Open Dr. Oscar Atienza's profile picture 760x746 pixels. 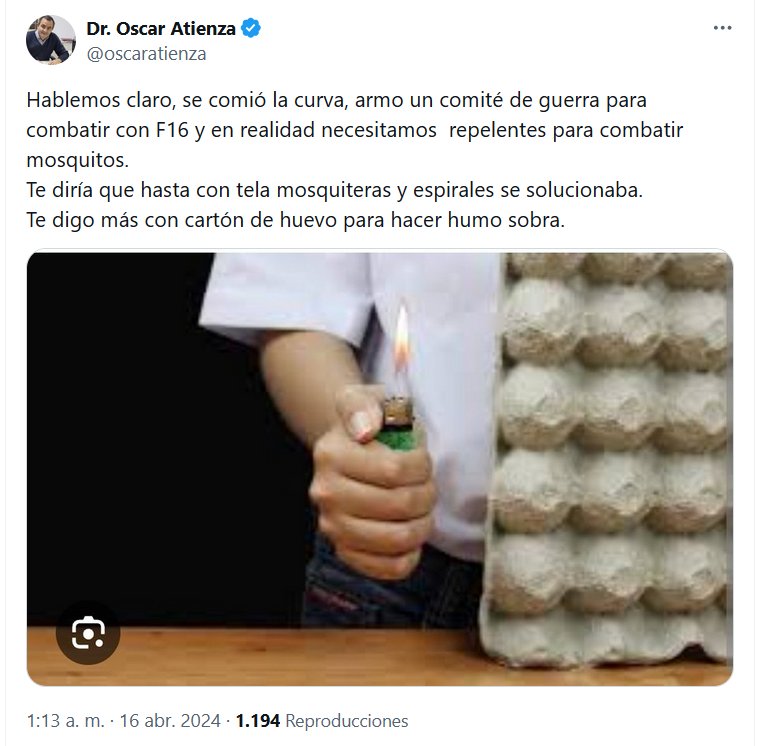(51, 40)
